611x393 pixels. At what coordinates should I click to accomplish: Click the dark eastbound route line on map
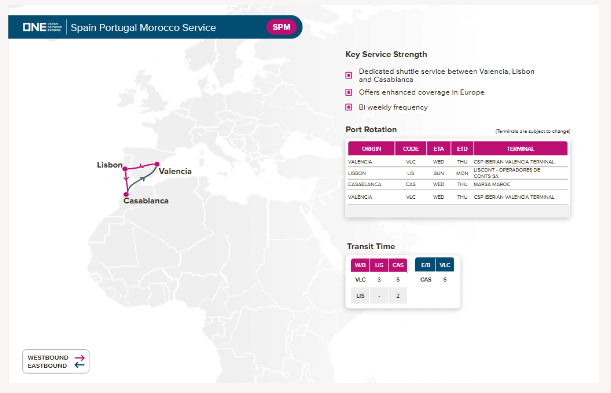click(x=140, y=180)
